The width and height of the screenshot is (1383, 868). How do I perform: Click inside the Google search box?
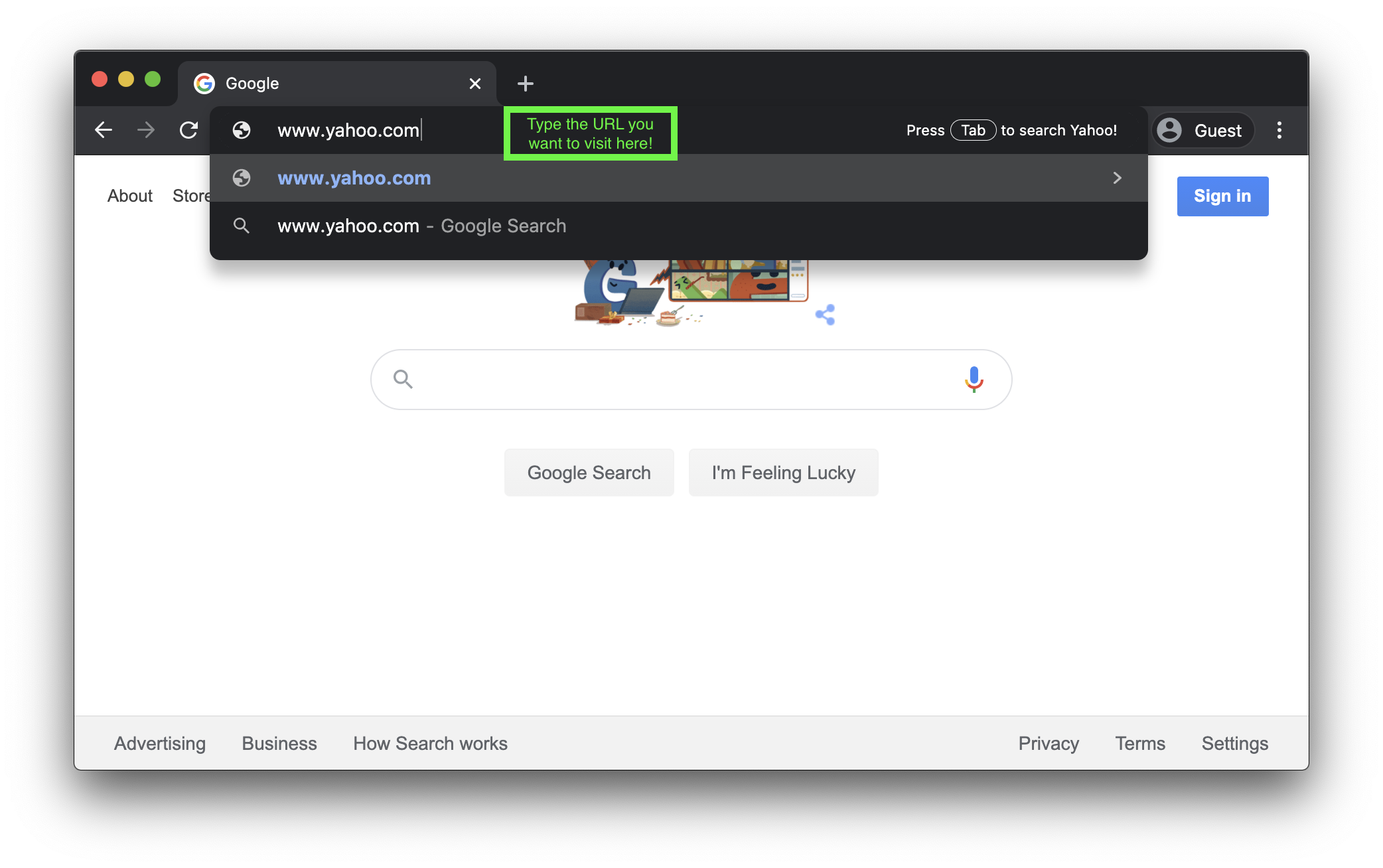(691, 380)
